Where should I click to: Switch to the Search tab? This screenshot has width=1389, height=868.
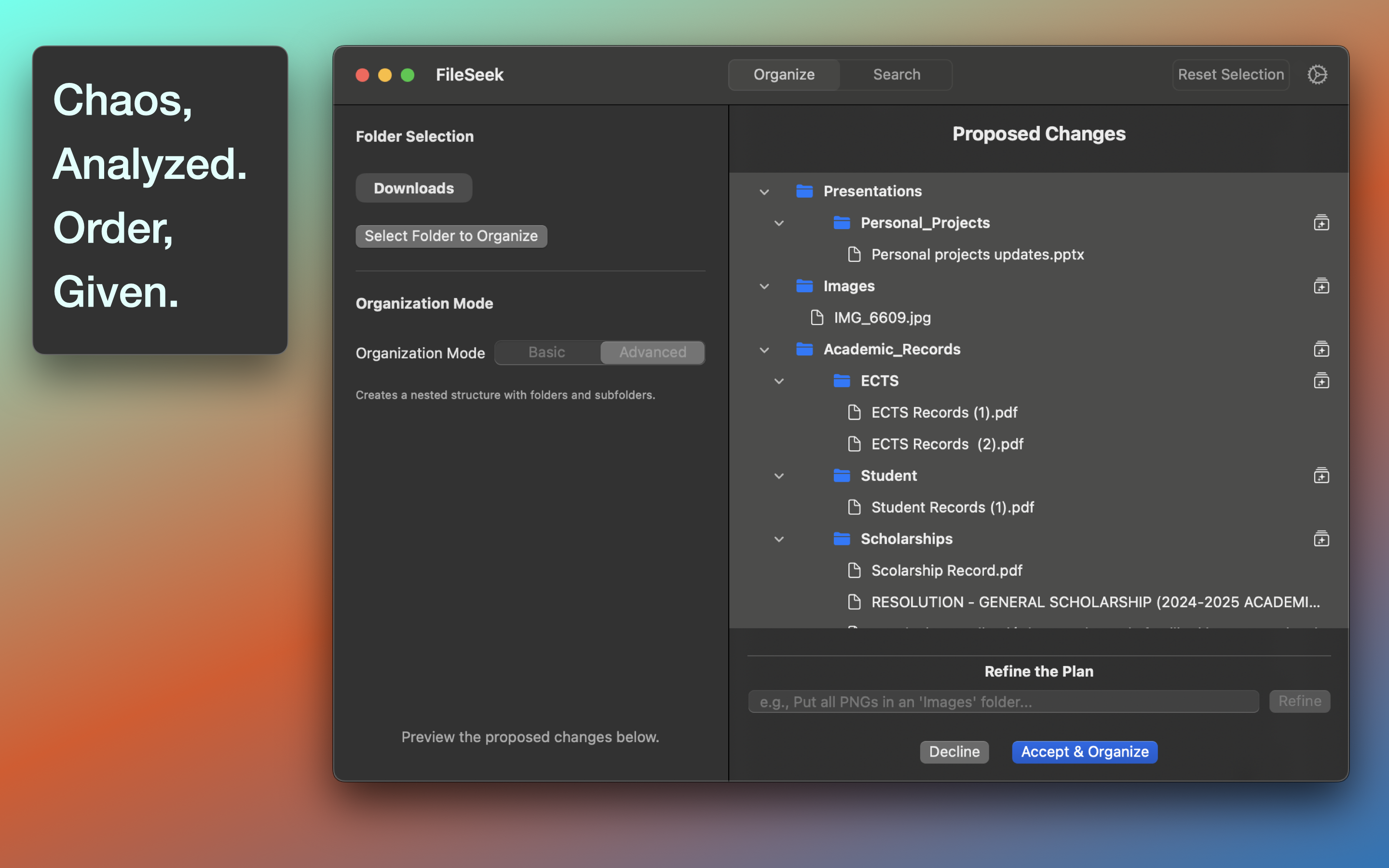click(x=897, y=75)
